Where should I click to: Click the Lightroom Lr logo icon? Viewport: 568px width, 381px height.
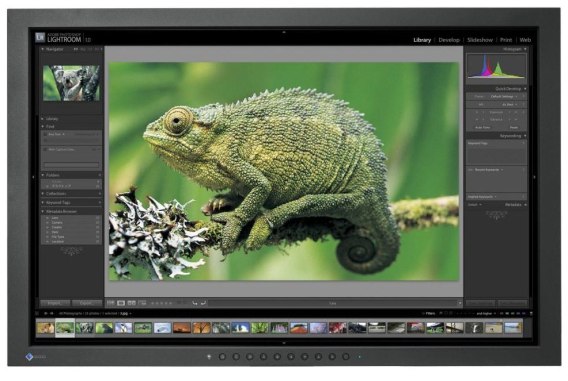point(40,37)
